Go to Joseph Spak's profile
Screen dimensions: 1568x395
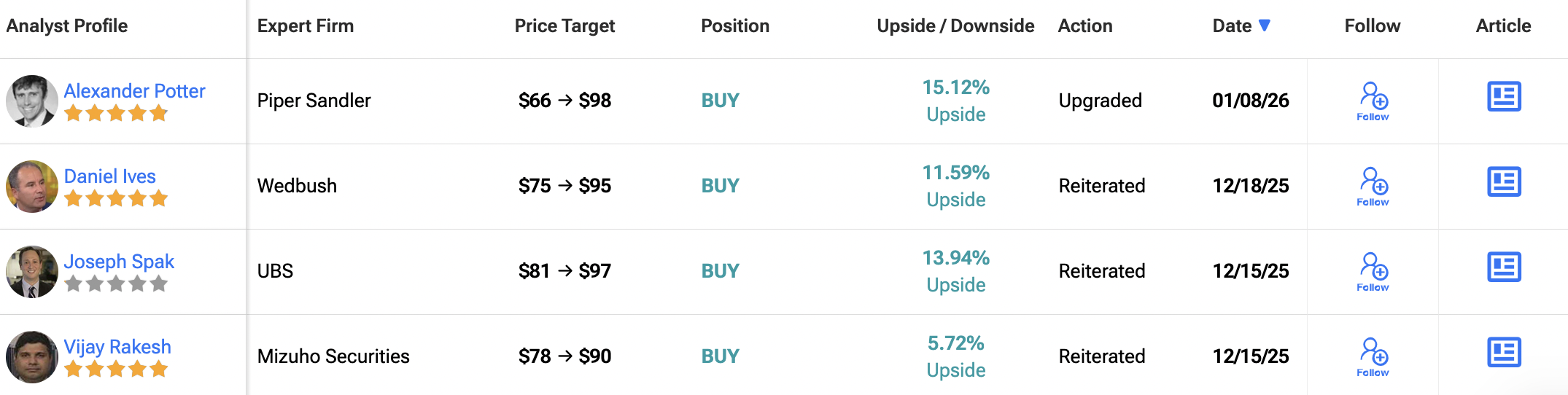(x=119, y=262)
